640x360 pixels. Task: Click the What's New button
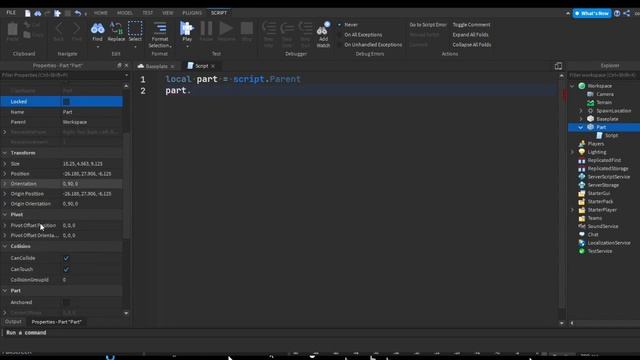(x=592, y=13)
